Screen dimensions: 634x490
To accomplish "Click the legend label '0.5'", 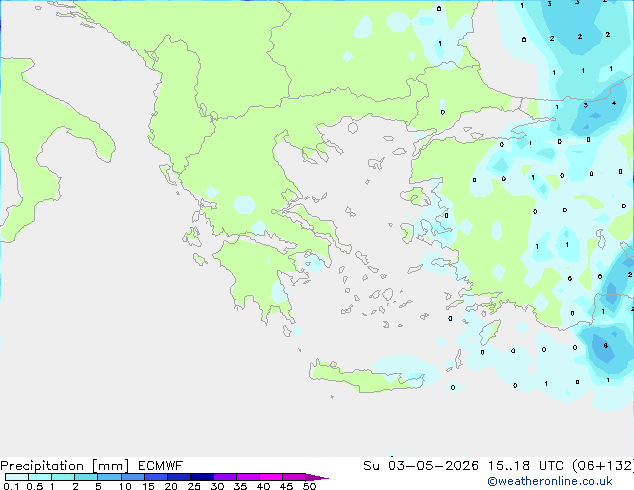I will (34, 486).
